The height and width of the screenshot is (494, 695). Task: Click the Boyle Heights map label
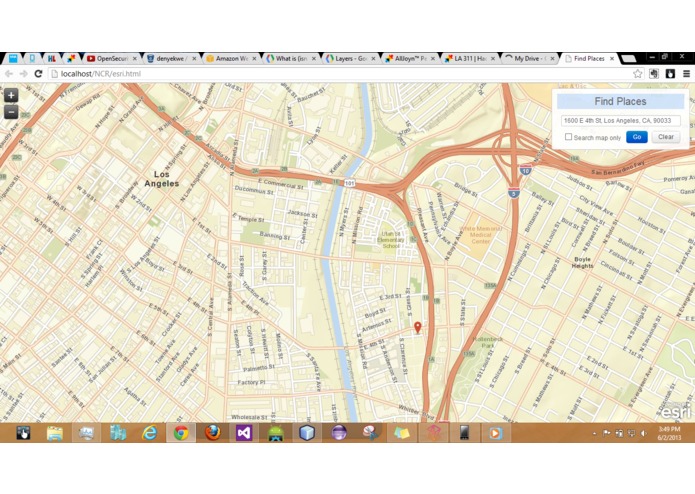coord(582,262)
